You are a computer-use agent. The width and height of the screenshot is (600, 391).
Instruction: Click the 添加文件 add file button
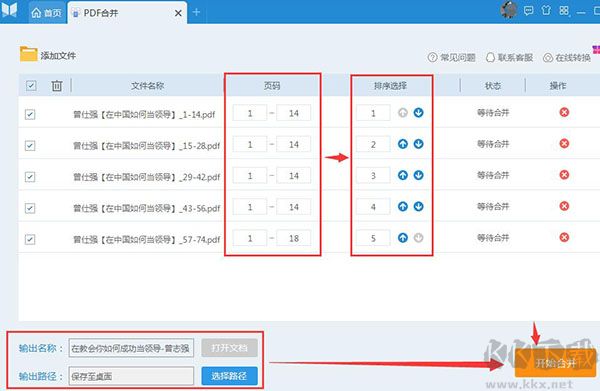(x=48, y=55)
